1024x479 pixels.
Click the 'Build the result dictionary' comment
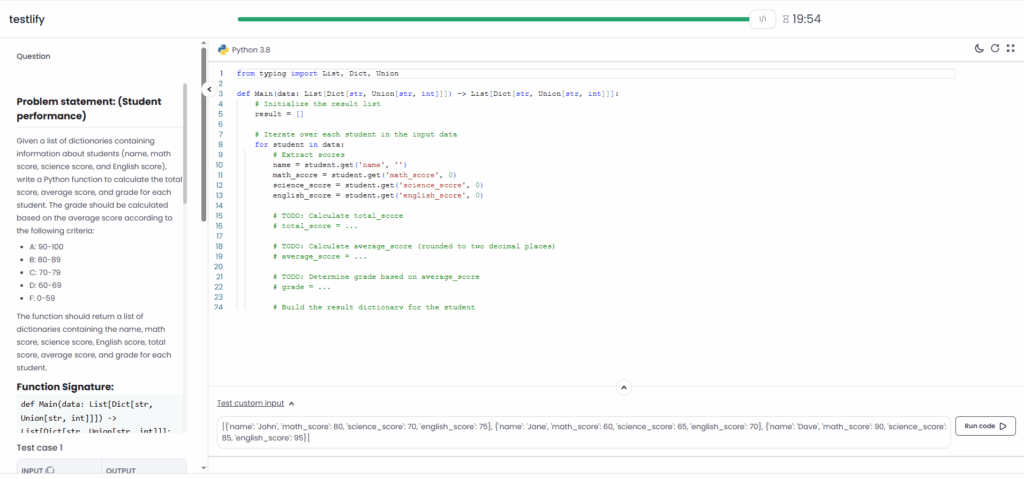374,307
